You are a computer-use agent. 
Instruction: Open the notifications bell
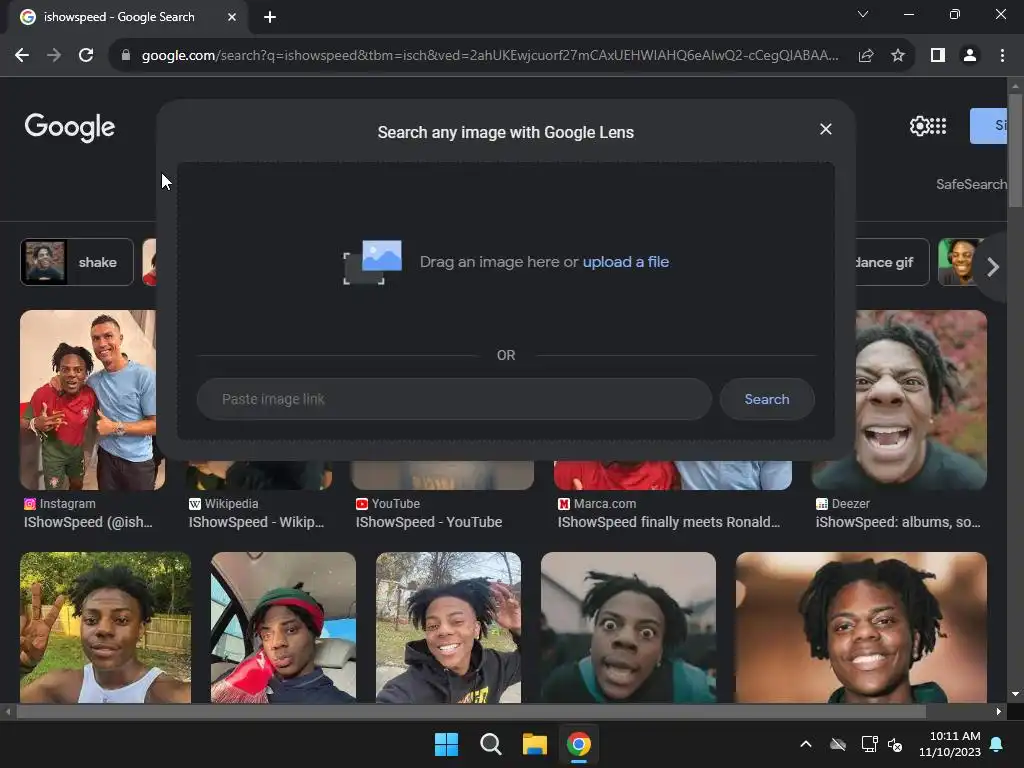click(x=997, y=744)
